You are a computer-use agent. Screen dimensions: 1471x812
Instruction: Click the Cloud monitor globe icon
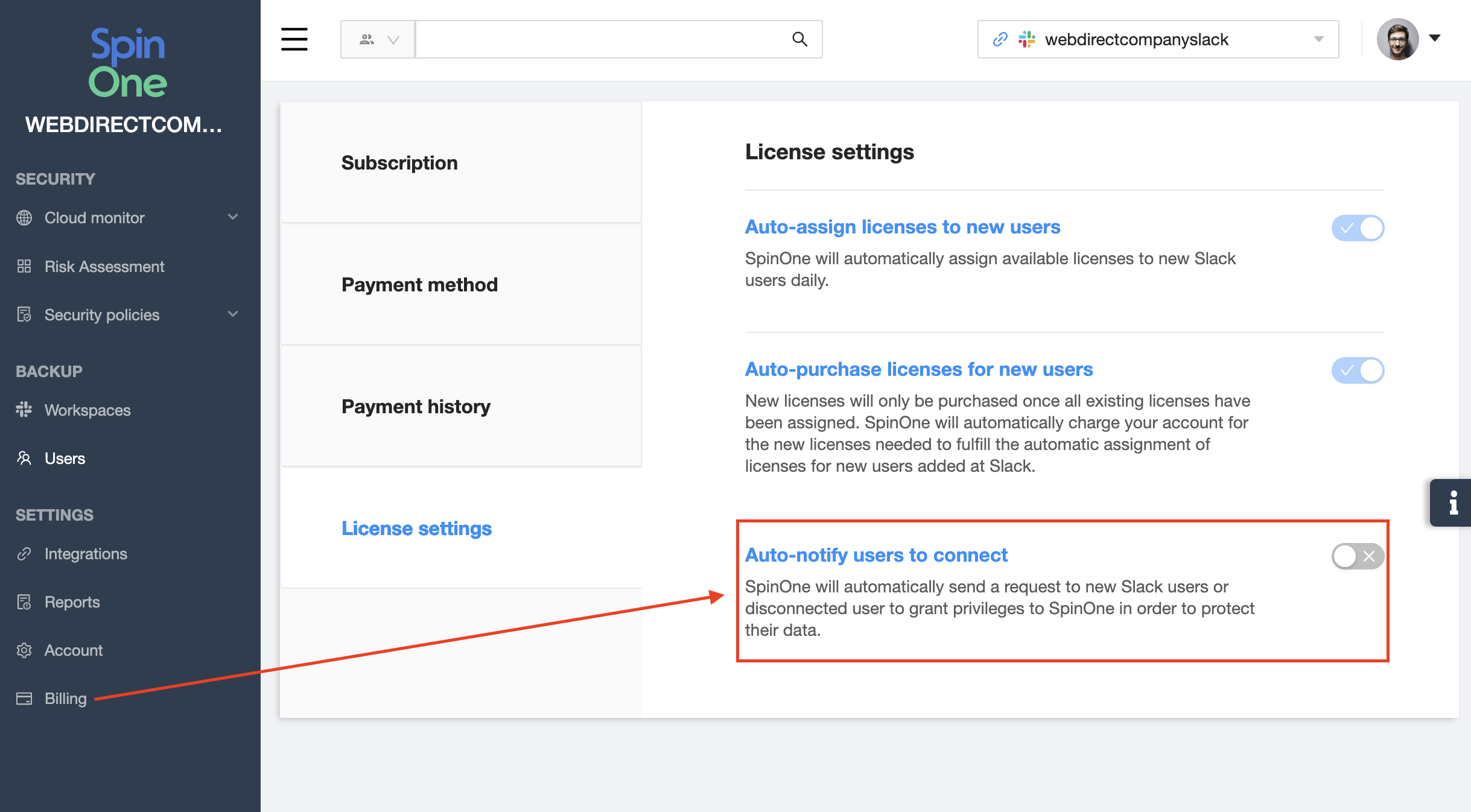24,218
